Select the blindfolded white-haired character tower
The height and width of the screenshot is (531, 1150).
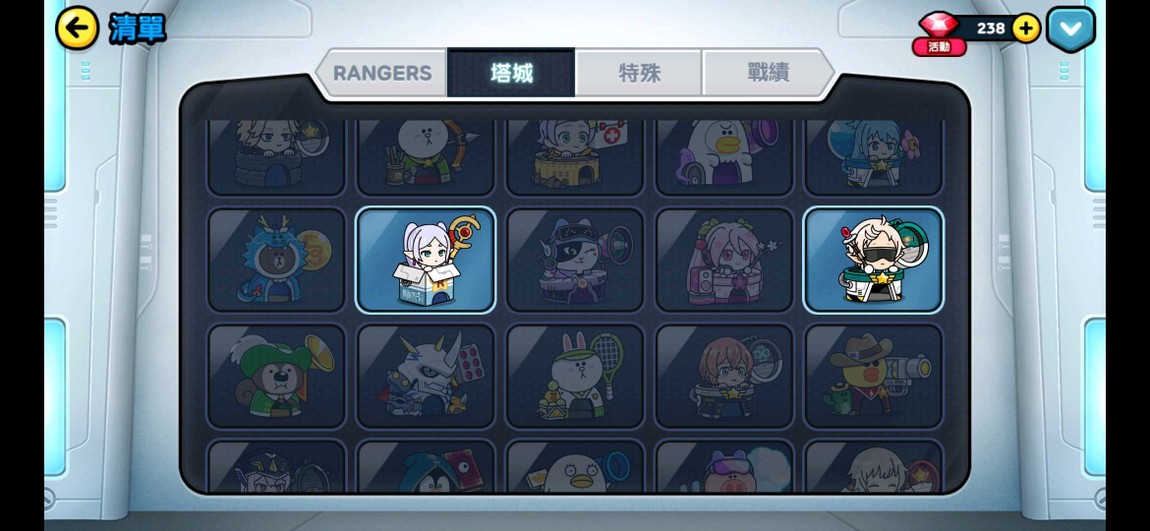tap(874, 260)
